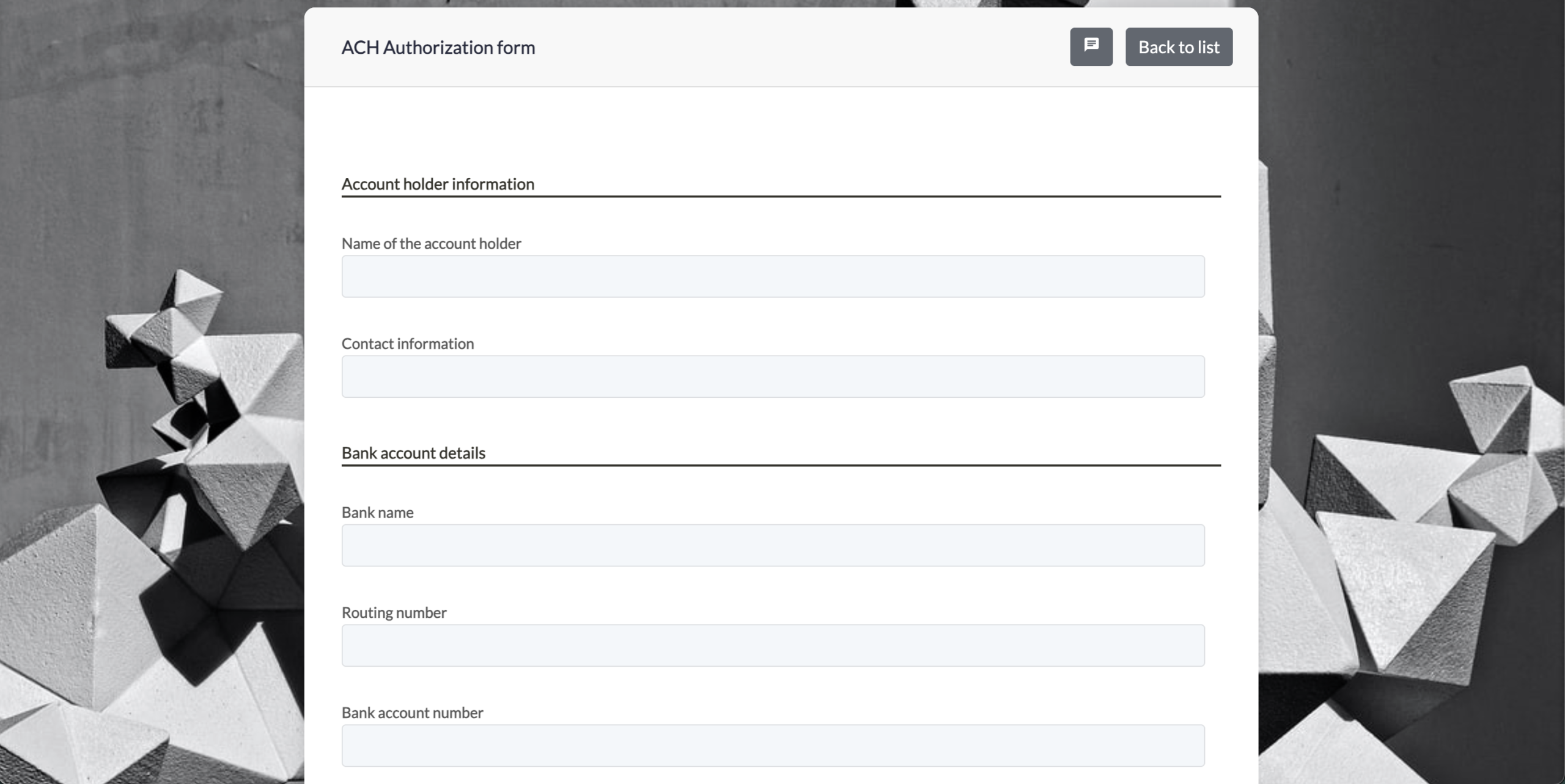Click the 'Account holder information' section heading
This screenshot has height=784, width=1565.
tap(438, 184)
